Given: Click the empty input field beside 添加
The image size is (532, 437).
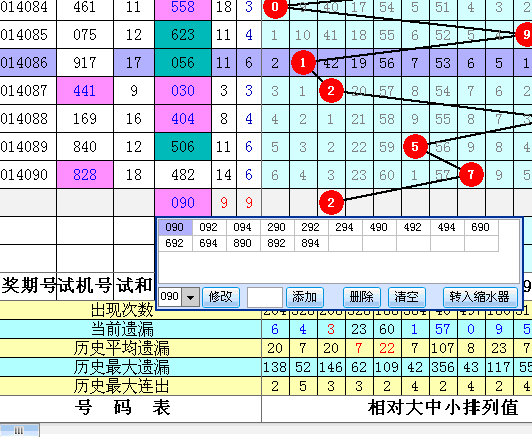Looking at the screenshot, I should tap(265, 297).
